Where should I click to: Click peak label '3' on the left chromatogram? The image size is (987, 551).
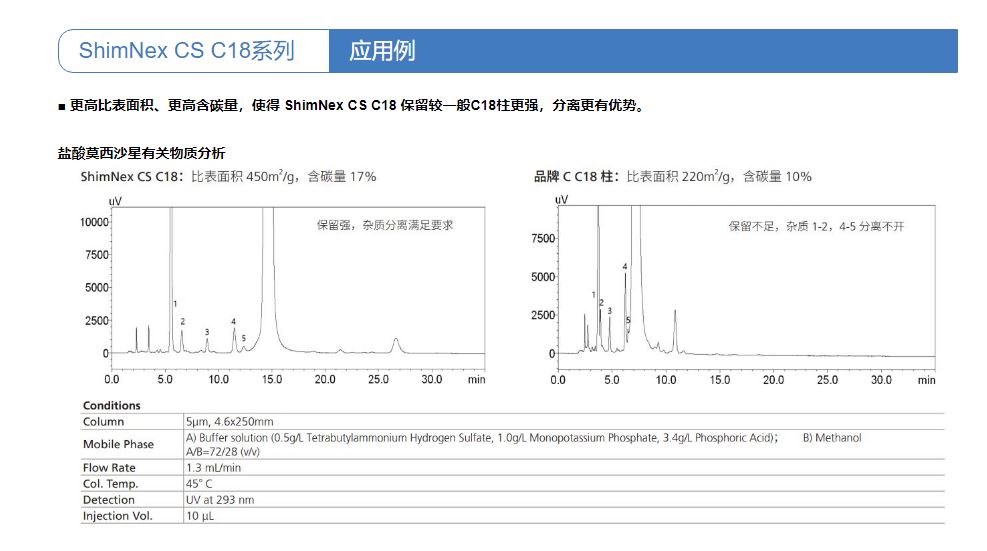206,332
